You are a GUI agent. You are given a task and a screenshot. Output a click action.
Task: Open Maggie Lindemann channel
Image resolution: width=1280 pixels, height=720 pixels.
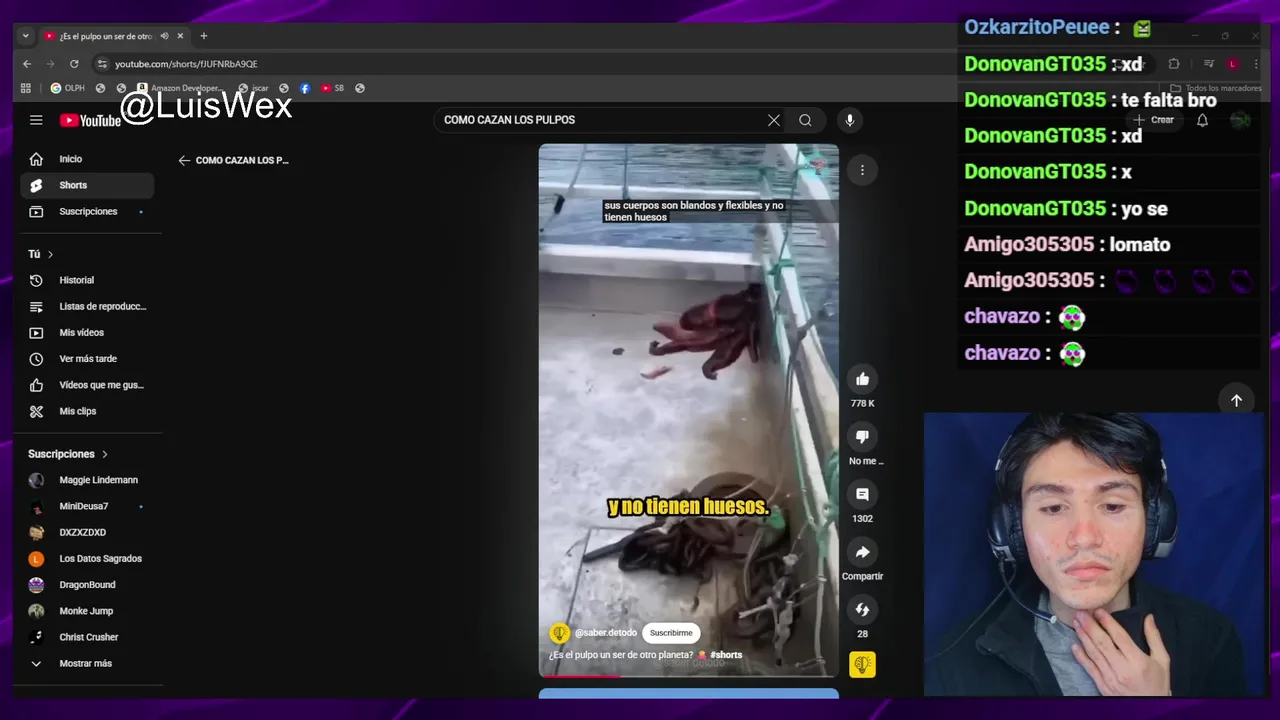tap(88, 480)
